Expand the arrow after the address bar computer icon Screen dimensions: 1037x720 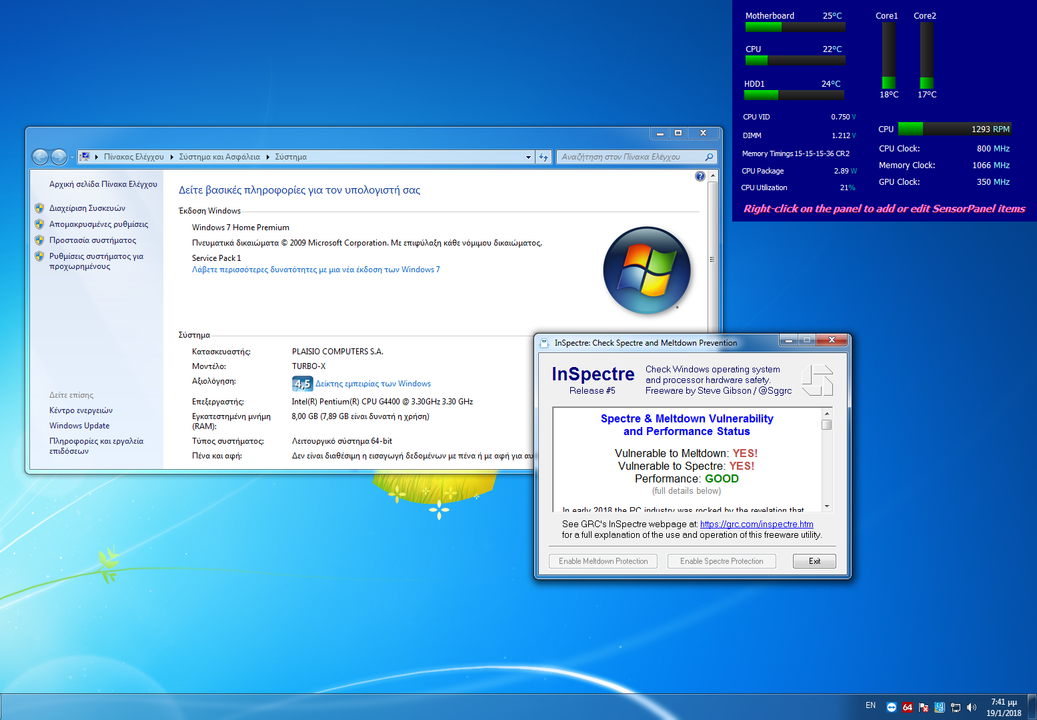pyautogui.click(x=97, y=157)
